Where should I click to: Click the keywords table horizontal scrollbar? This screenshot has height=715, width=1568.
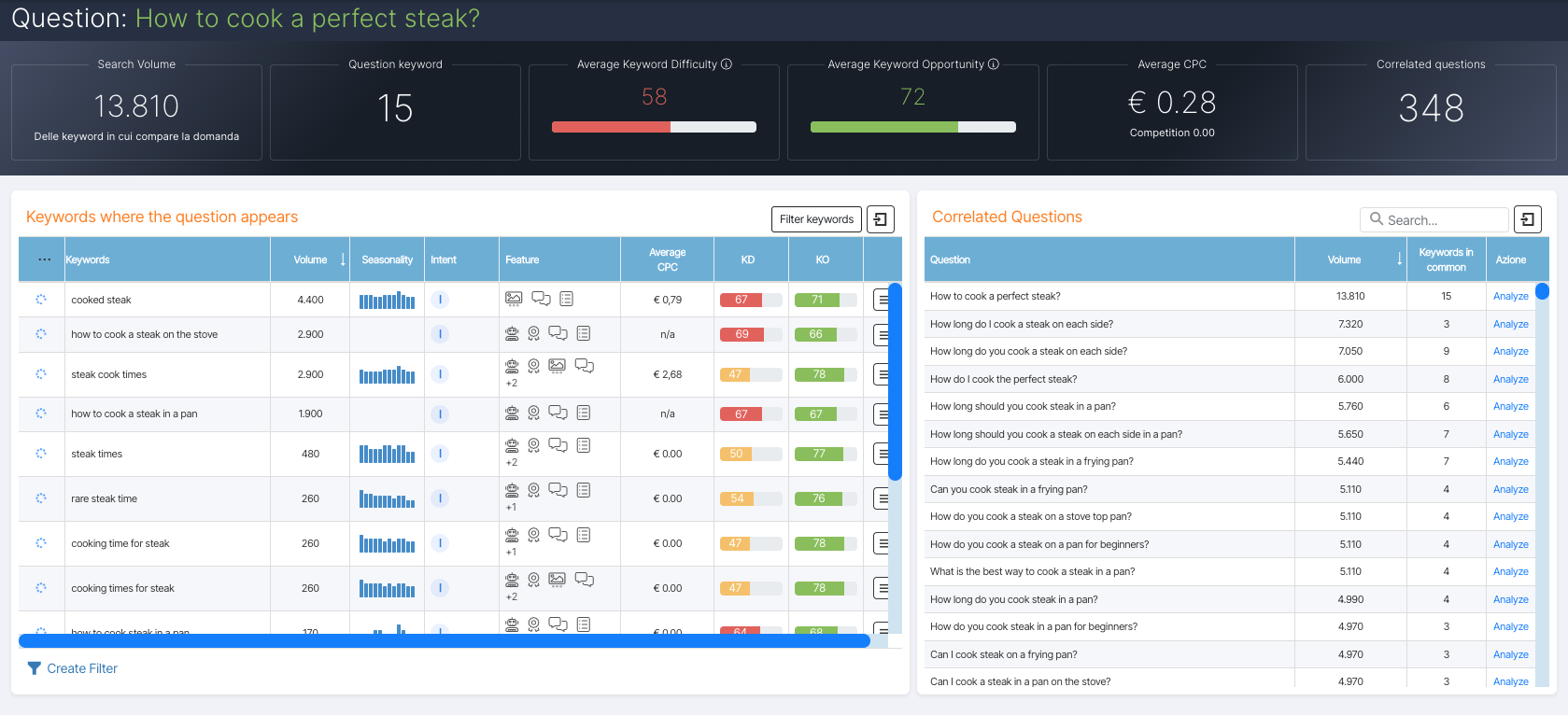tap(445, 640)
